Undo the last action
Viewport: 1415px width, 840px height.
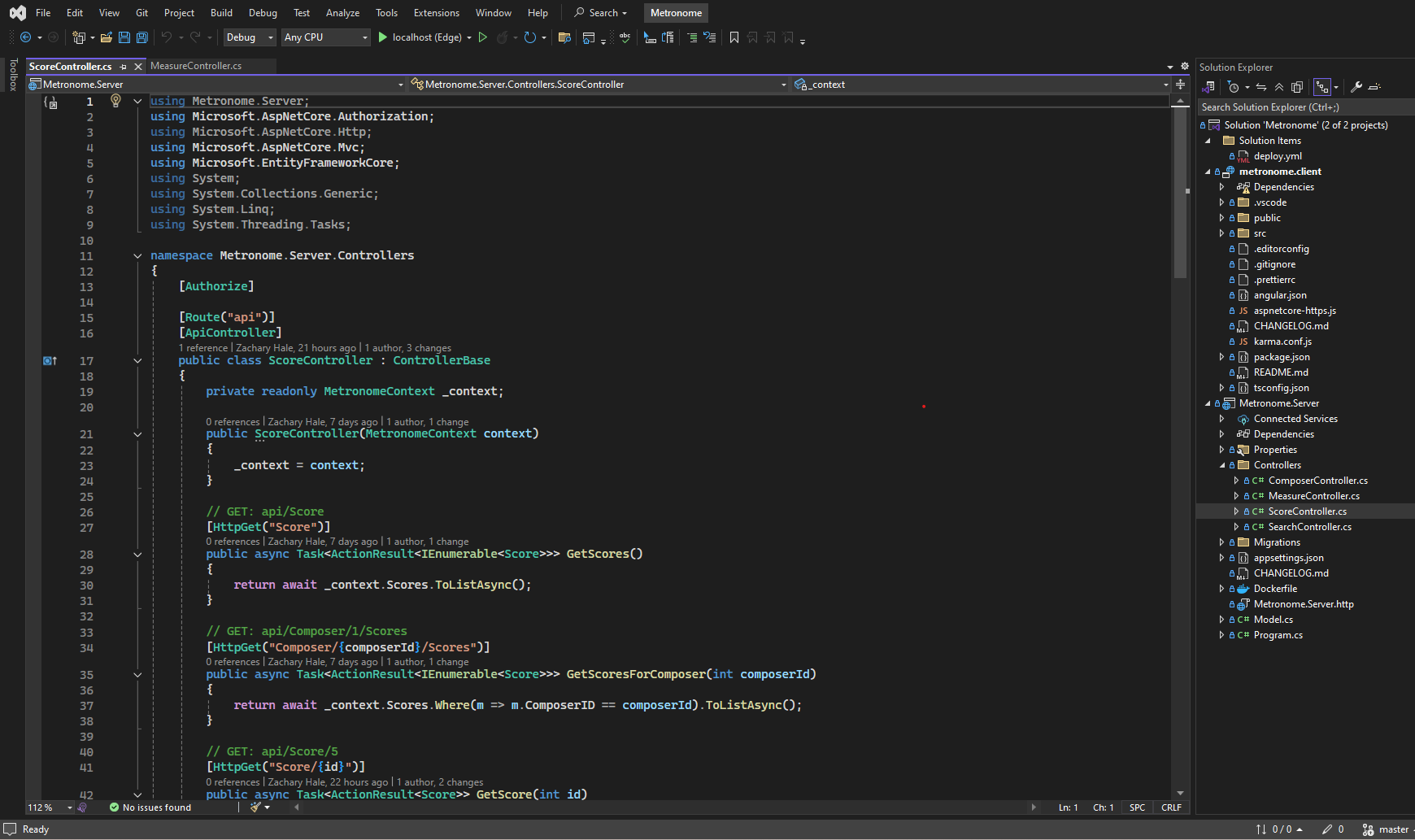point(168,37)
